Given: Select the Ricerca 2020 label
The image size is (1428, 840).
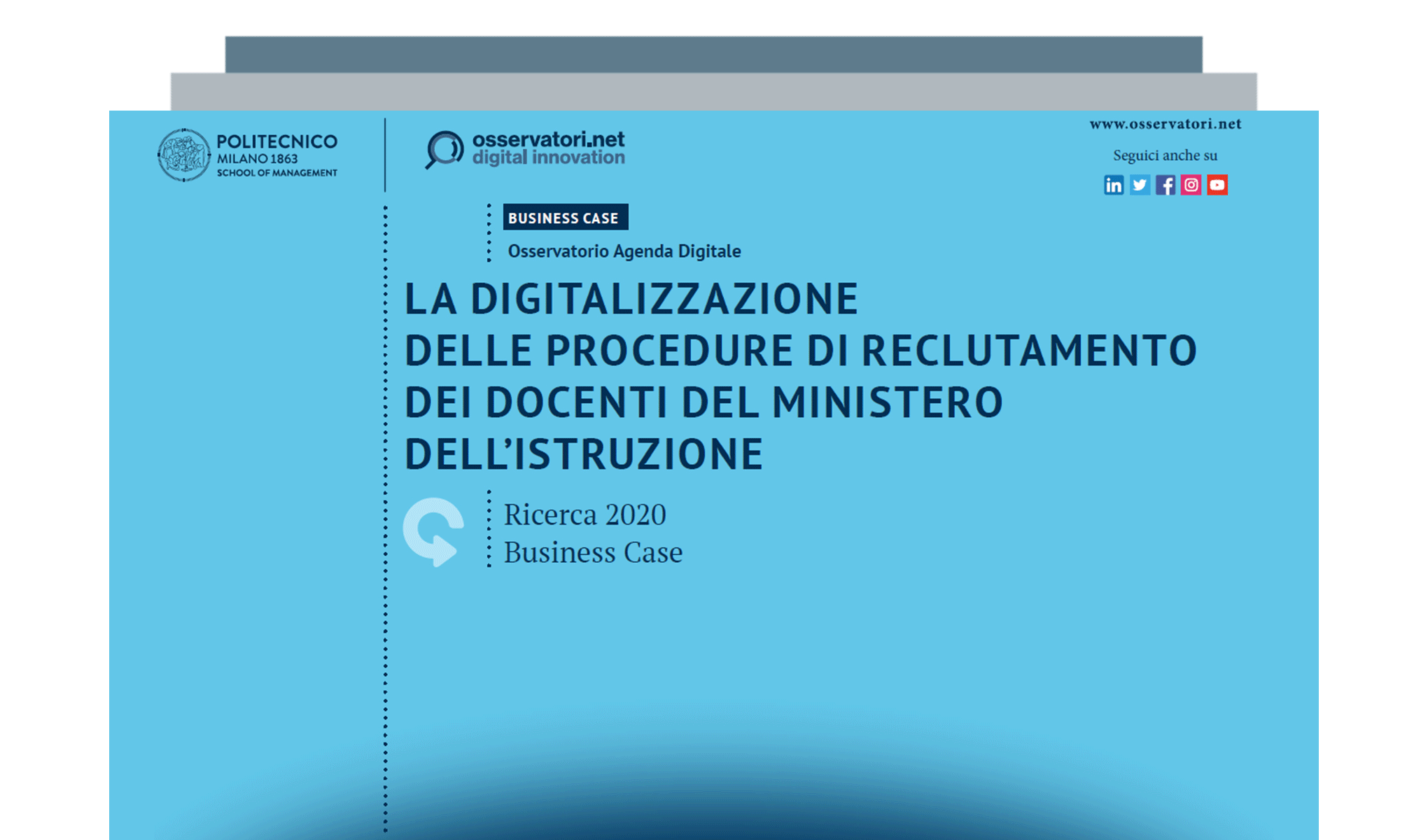Looking at the screenshot, I should (x=585, y=515).
